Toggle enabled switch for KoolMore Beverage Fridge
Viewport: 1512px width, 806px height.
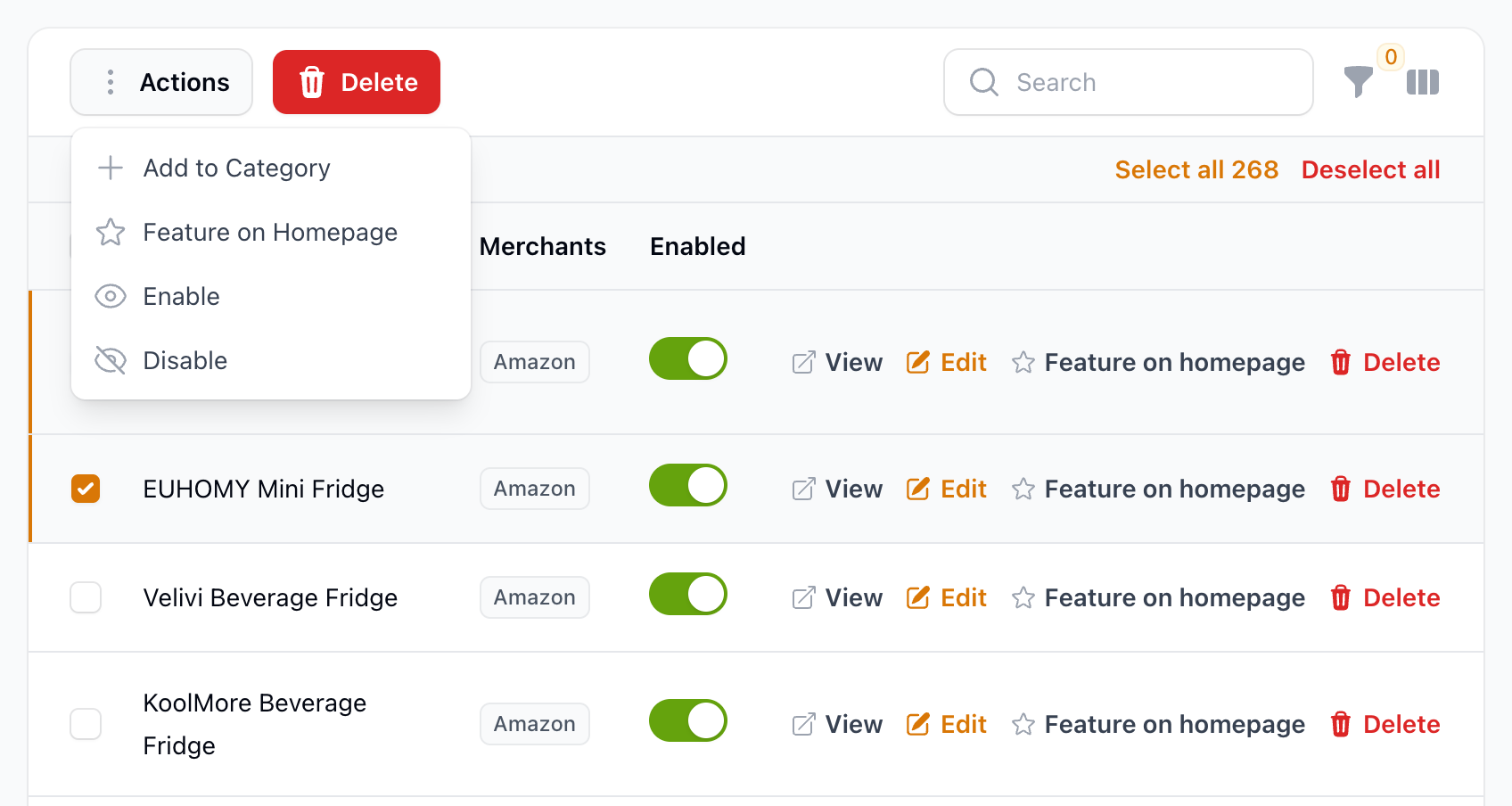tap(688, 720)
